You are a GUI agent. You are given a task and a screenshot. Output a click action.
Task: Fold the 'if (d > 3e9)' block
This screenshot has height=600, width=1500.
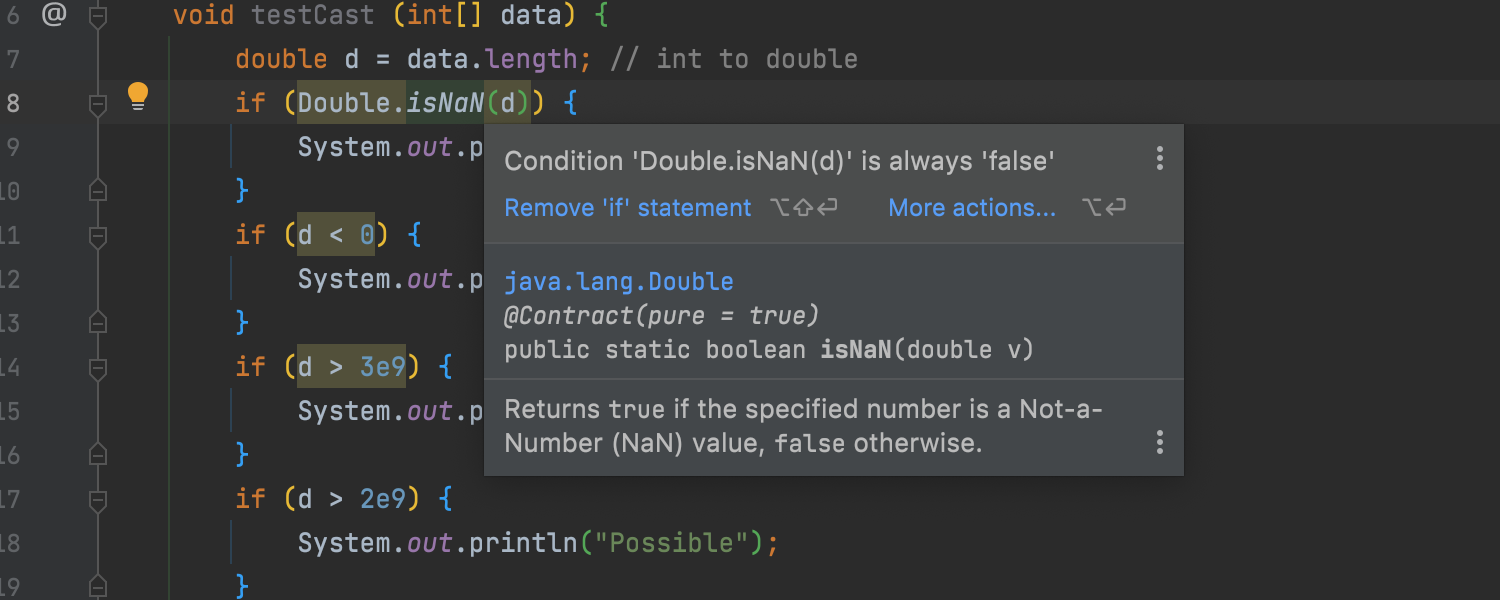coord(97,368)
